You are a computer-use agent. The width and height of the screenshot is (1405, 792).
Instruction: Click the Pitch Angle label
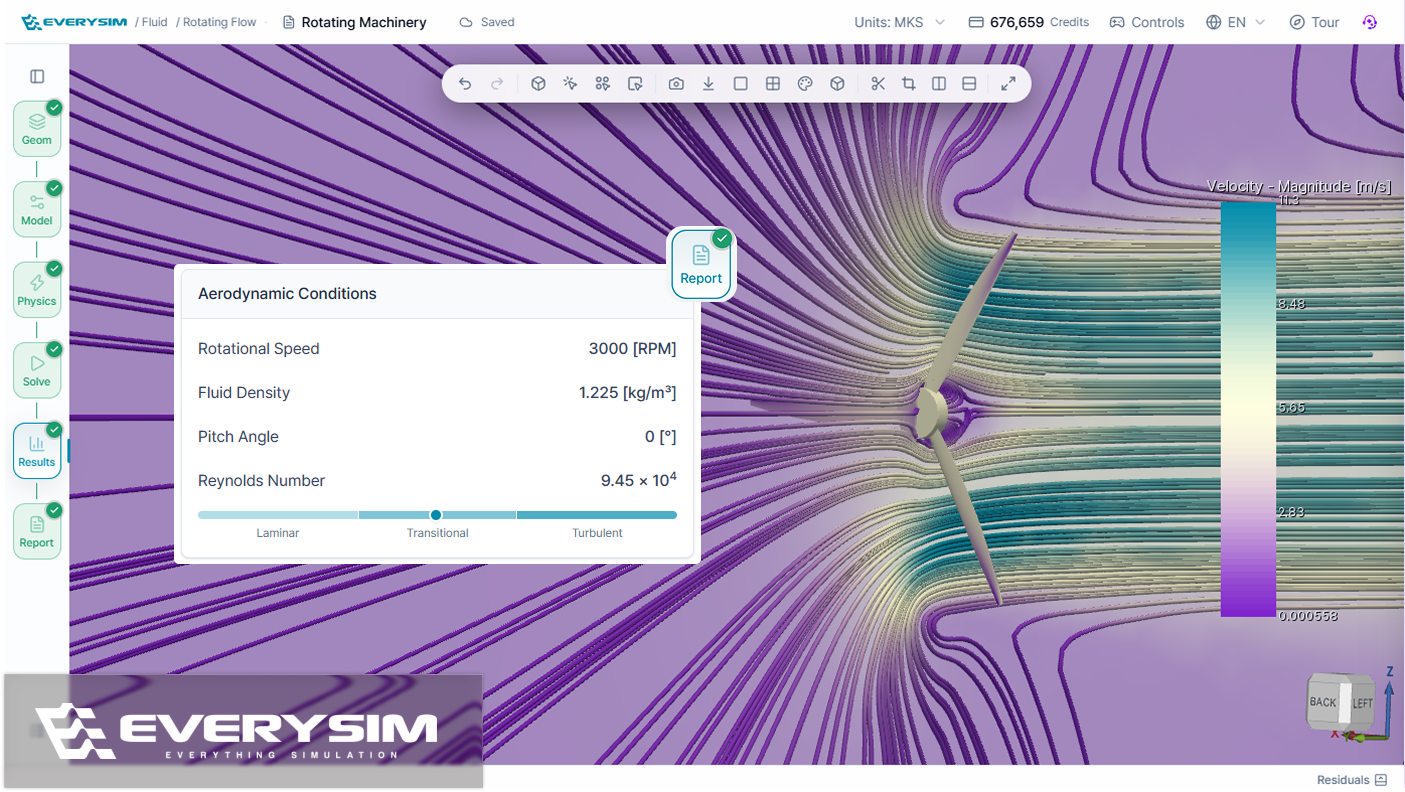pyautogui.click(x=238, y=437)
